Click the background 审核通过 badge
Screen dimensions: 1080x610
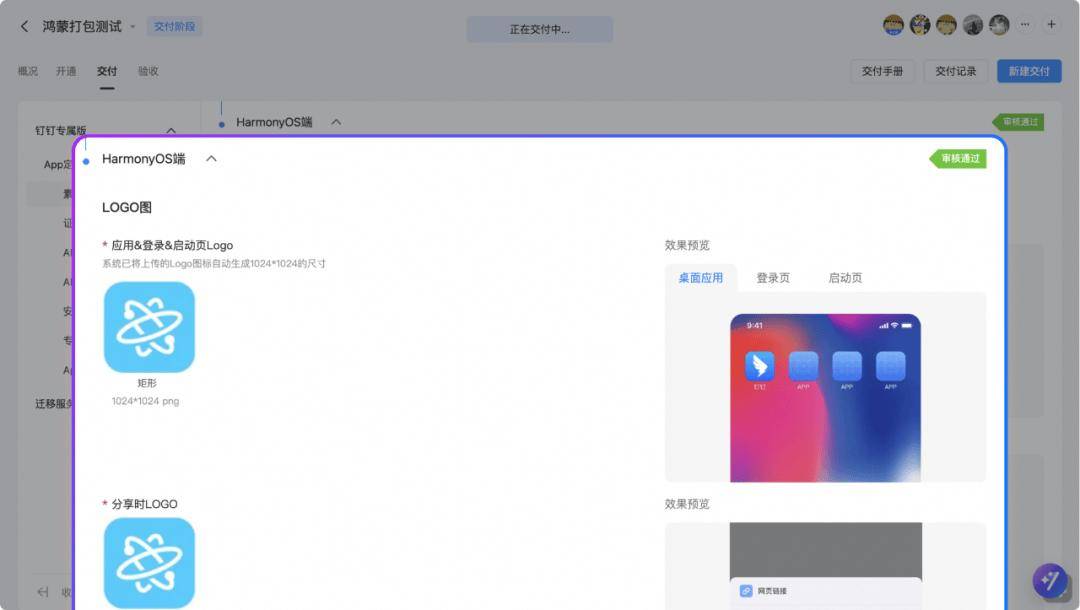pos(1018,122)
